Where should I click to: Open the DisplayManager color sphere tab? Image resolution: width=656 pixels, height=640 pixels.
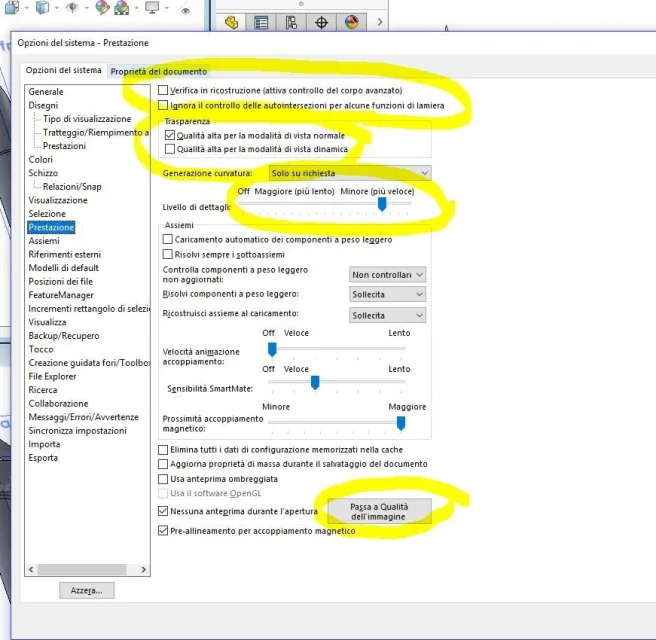point(351,22)
